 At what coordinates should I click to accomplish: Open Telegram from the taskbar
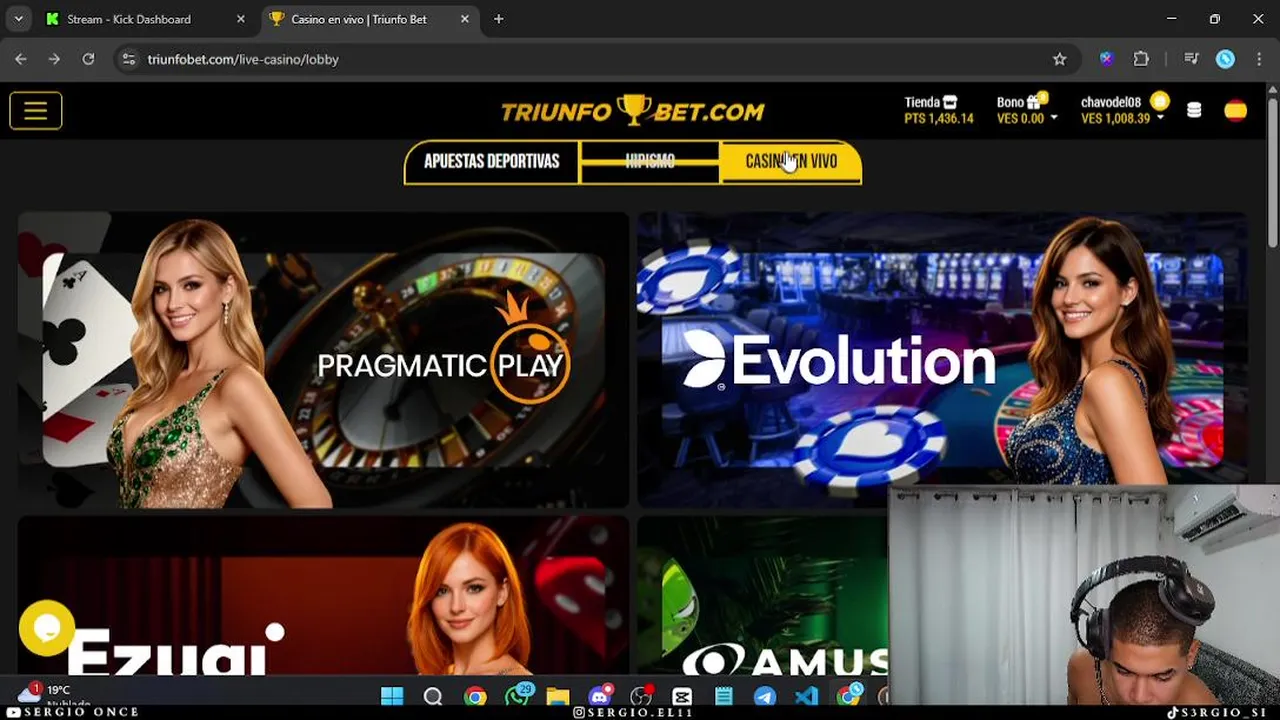coord(765,696)
